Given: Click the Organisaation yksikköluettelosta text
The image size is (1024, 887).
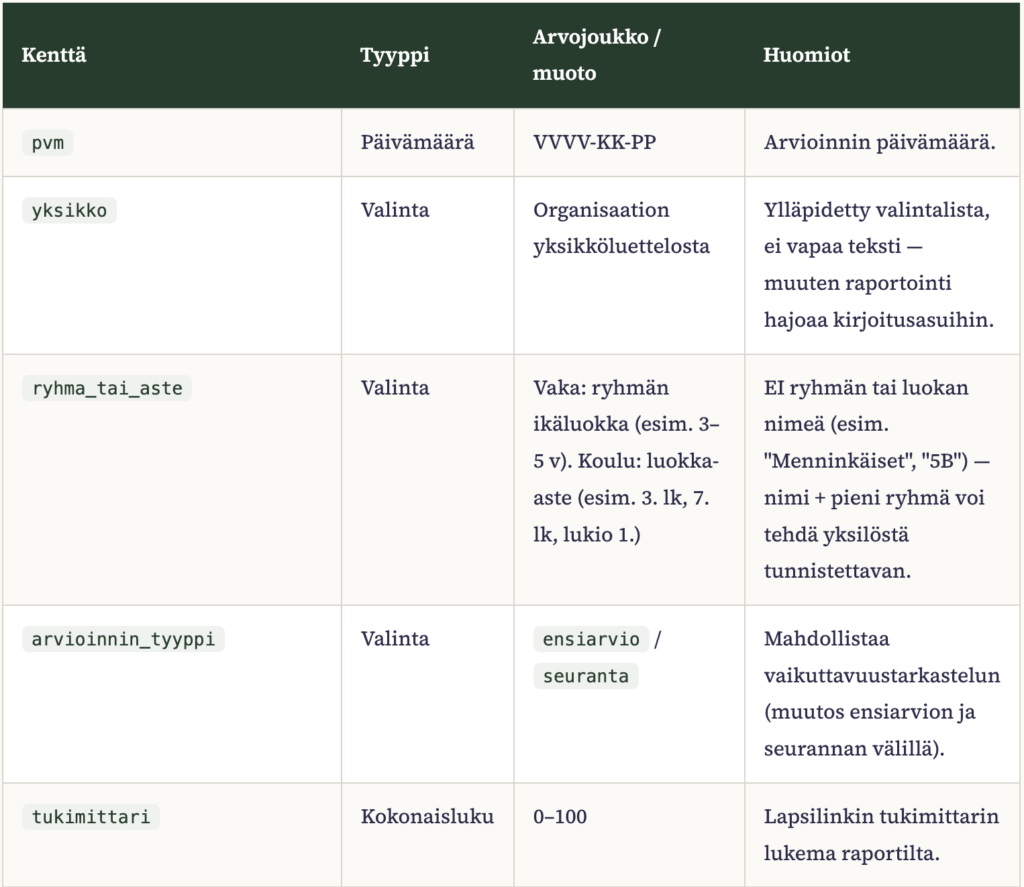Looking at the screenshot, I should 622,228.
